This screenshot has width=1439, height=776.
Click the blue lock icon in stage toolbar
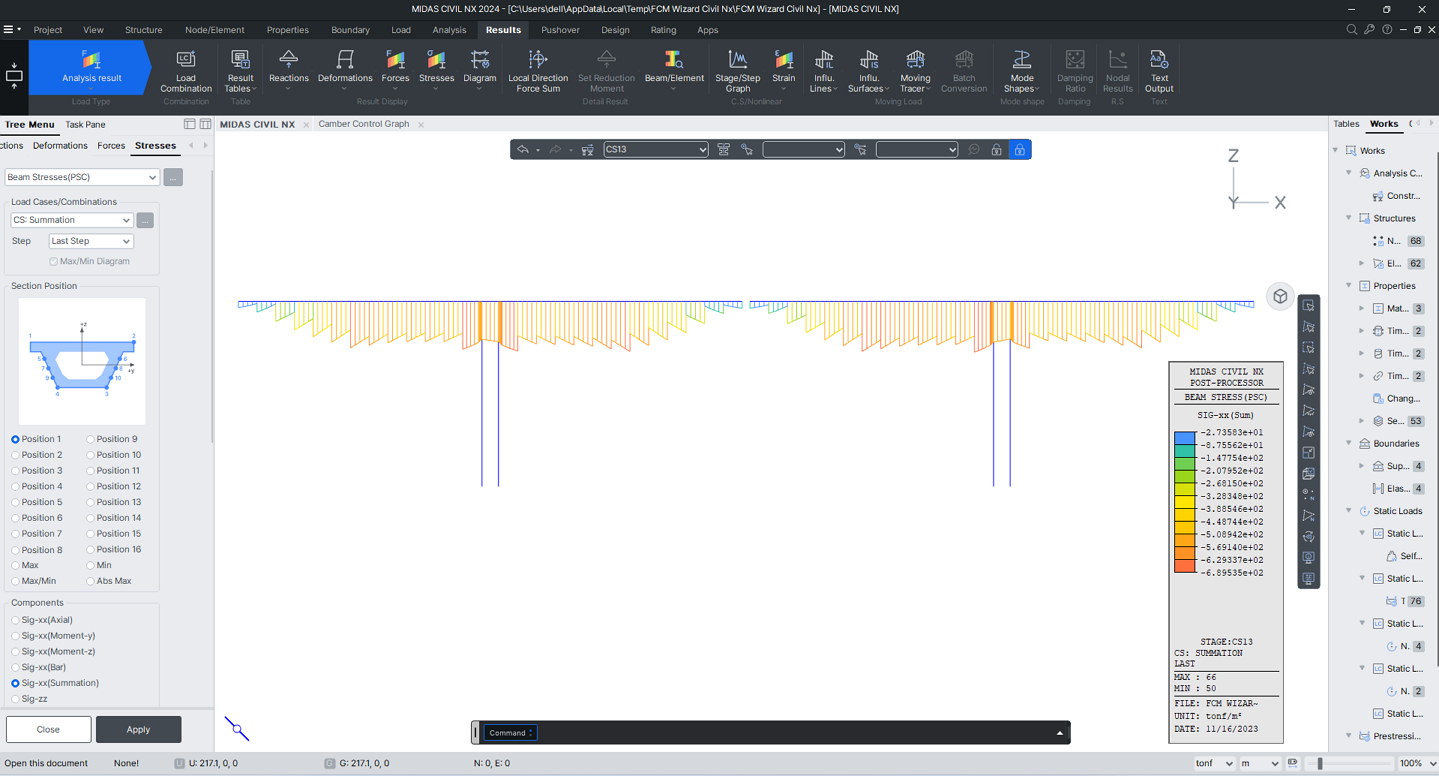pyautogui.click(x=1019, y=149)
